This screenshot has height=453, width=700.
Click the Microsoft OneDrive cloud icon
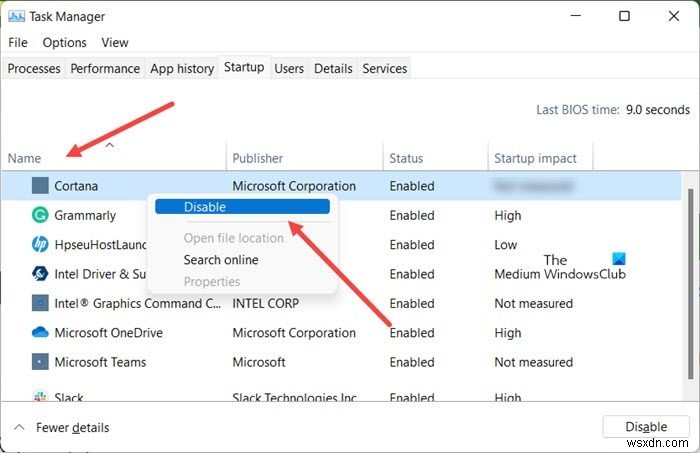coord(40,333)
